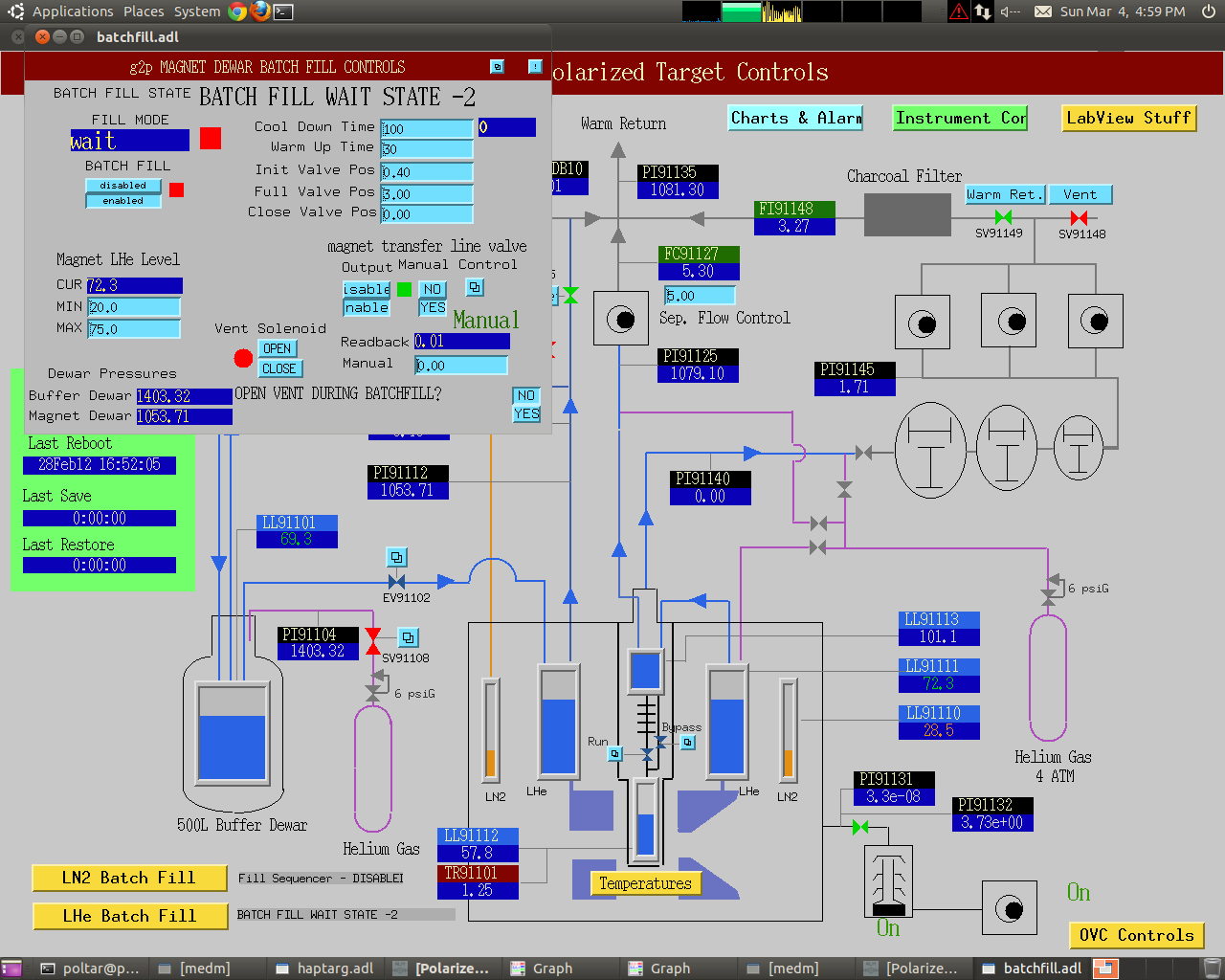This screenshot has height=980, width=1225.
Task: Click the red warning triangle in system tray
Action: point(958,11)
